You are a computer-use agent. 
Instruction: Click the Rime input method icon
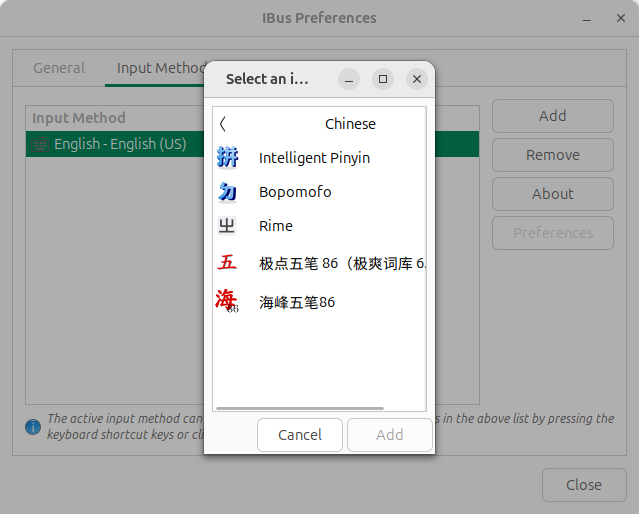click(227, 225)
